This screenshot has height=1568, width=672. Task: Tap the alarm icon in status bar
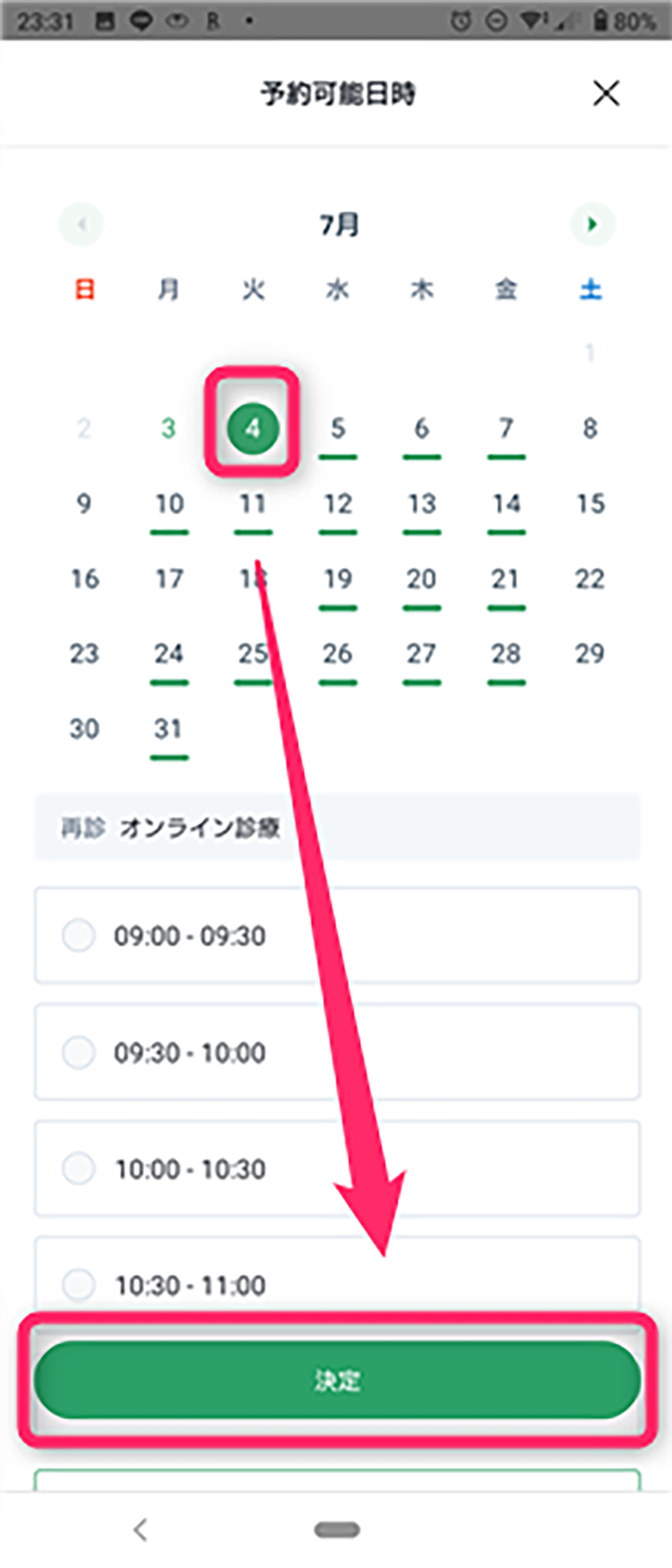pyautogui.click(x=461, y=21)
